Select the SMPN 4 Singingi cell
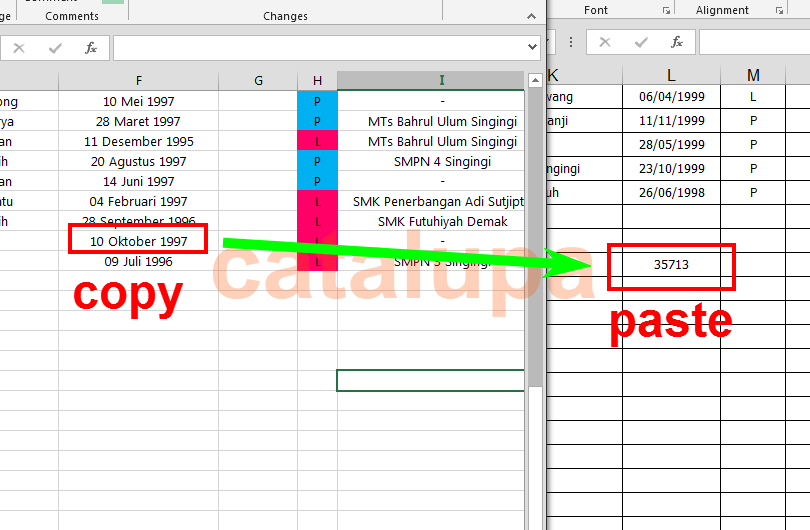This screenshot has height=530, width=810. tap(431, 162)
